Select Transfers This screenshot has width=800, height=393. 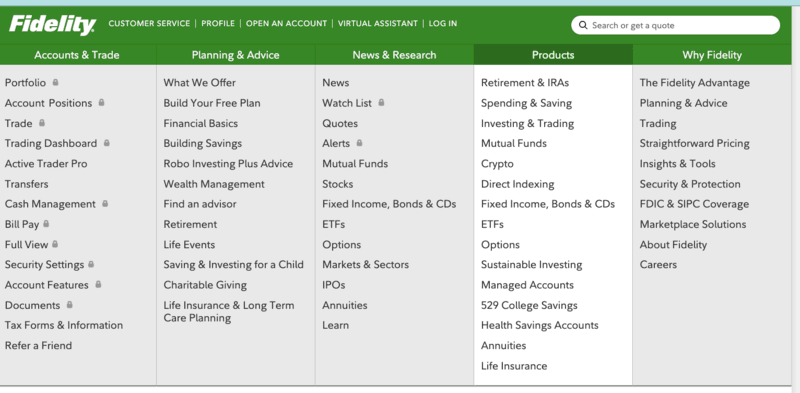coord(27,184)
